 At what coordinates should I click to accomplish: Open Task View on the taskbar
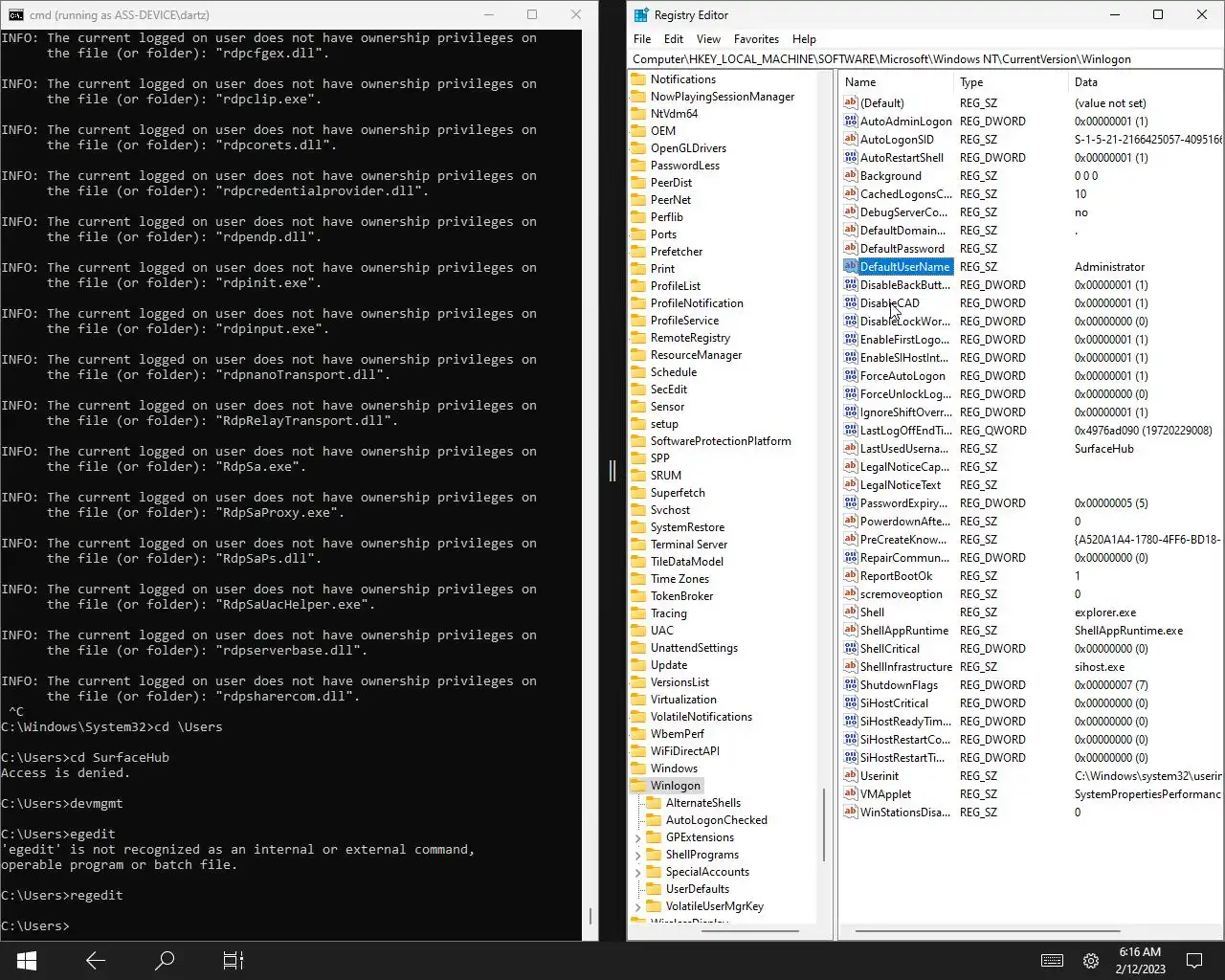[234, 960]
